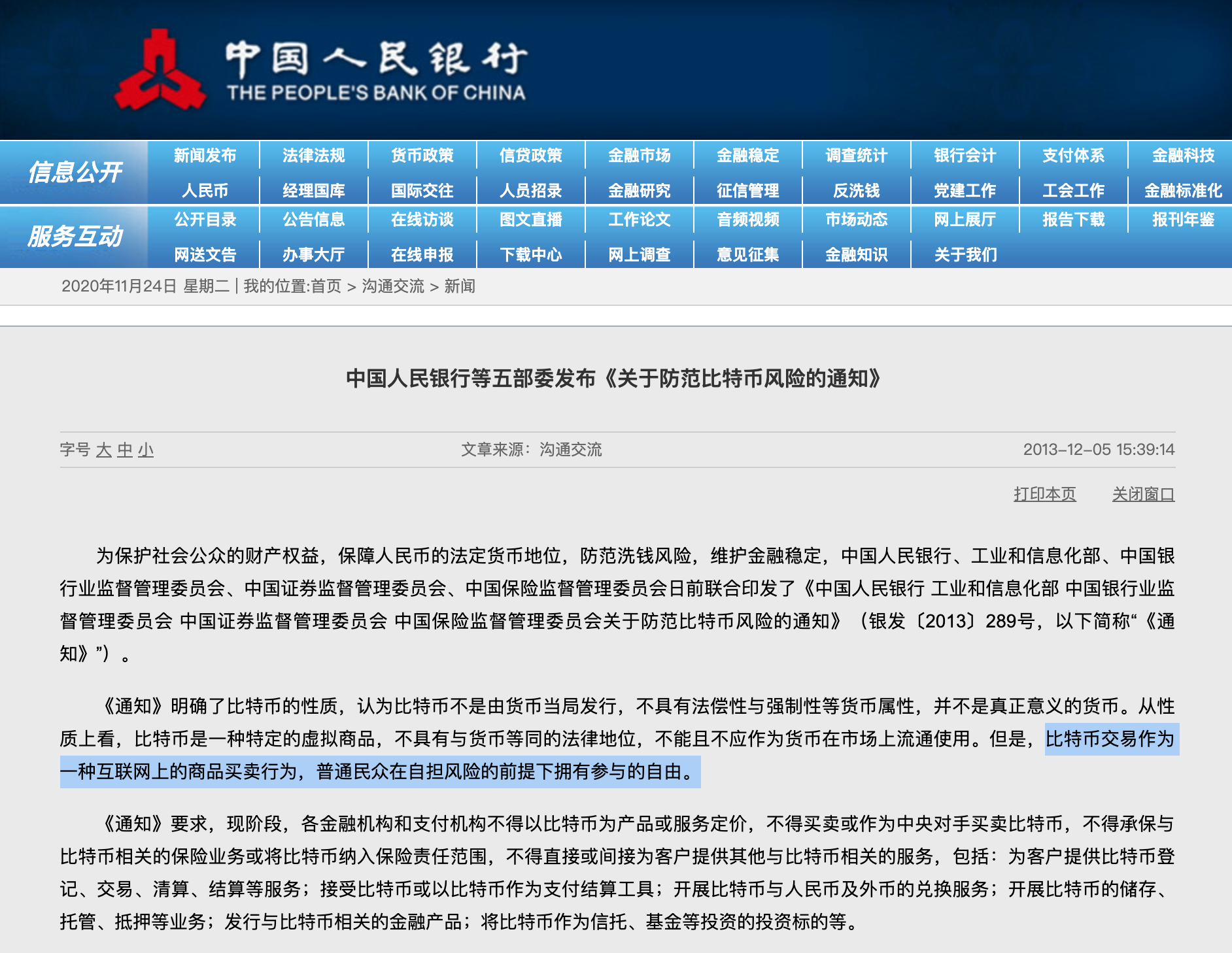This screenshot has width=1232, height=953.
Task: Click 沟通交流 in the breadcrumb
Action: coord(393,286)
